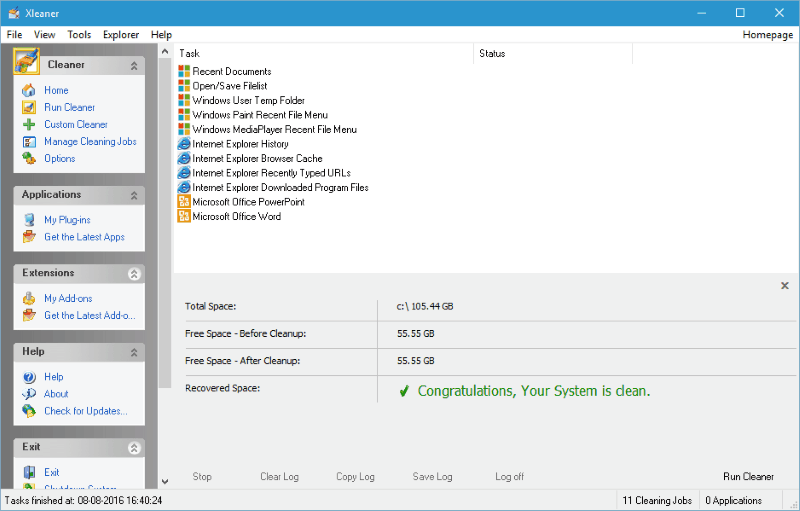Image resolution: width=800 pixels, height=511 pixels.
Task: Click the Microsoft Office Word icon
Action: pyautogui.click(x=184, y=216)
